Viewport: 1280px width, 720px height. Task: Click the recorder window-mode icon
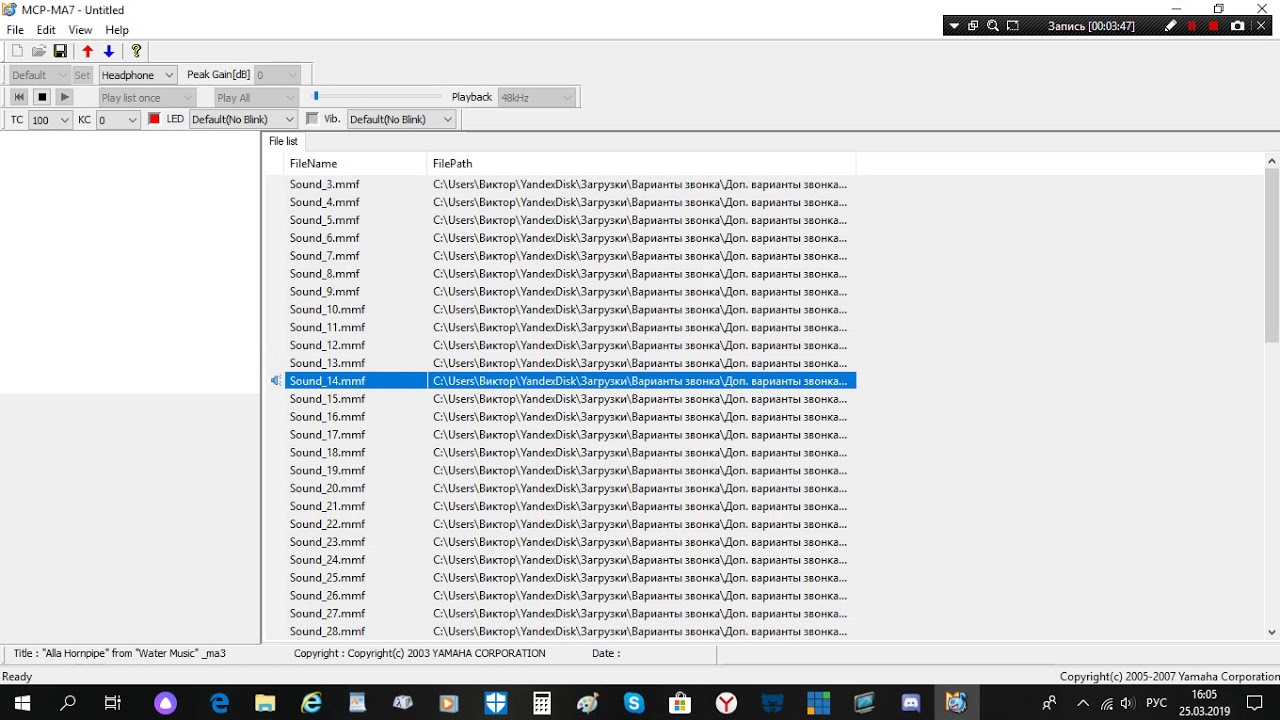[x=973, y=26]
